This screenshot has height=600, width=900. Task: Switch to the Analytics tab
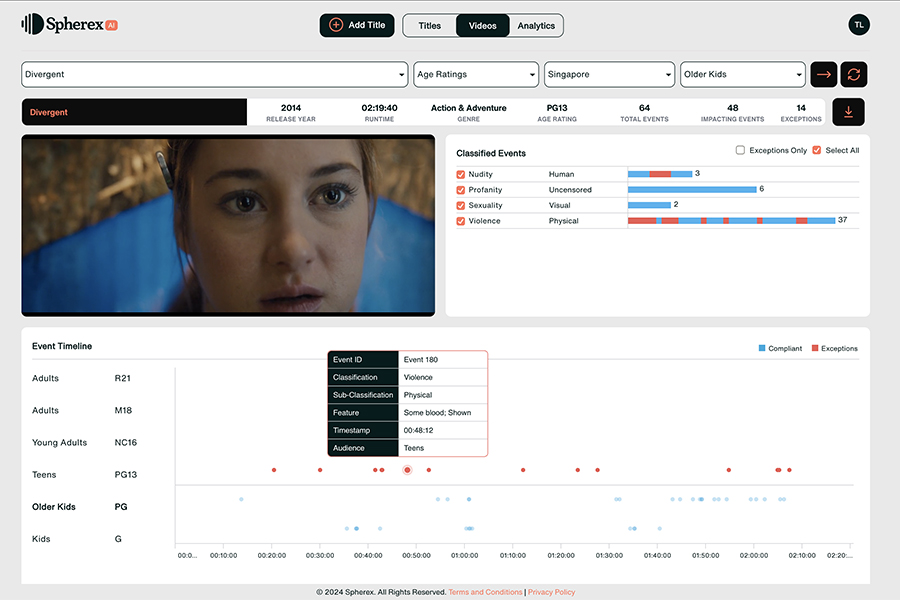tap(536, 26)
